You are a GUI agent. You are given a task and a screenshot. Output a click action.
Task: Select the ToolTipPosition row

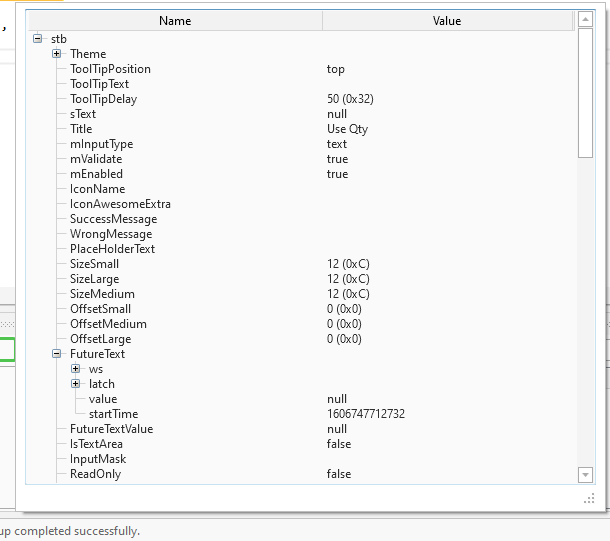pyautogui.click(x=110, y=69)
